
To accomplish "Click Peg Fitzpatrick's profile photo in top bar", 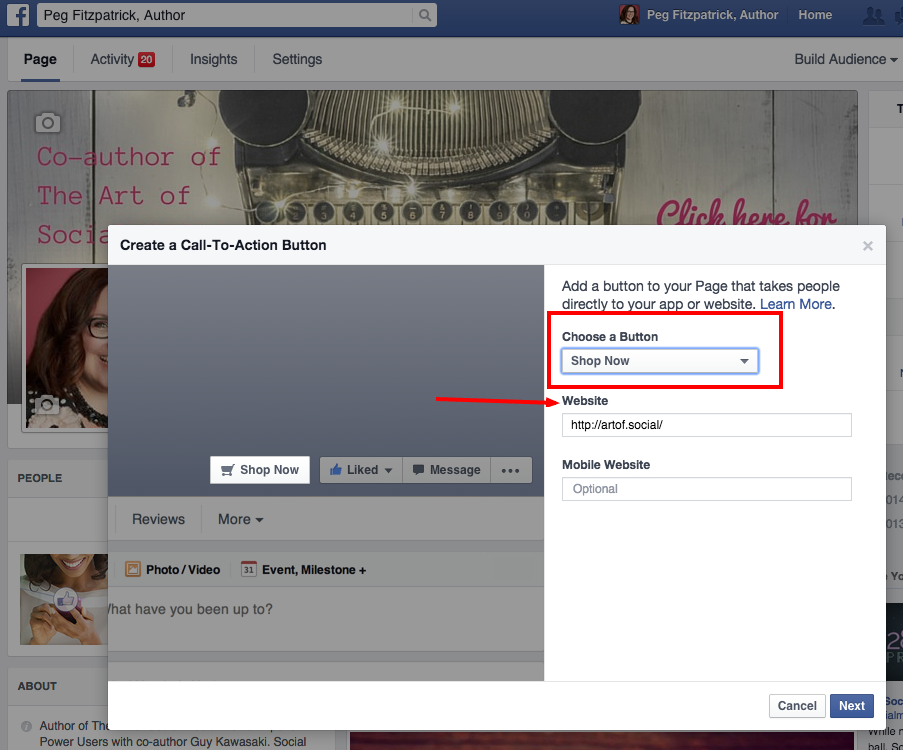I will [628, 14].
